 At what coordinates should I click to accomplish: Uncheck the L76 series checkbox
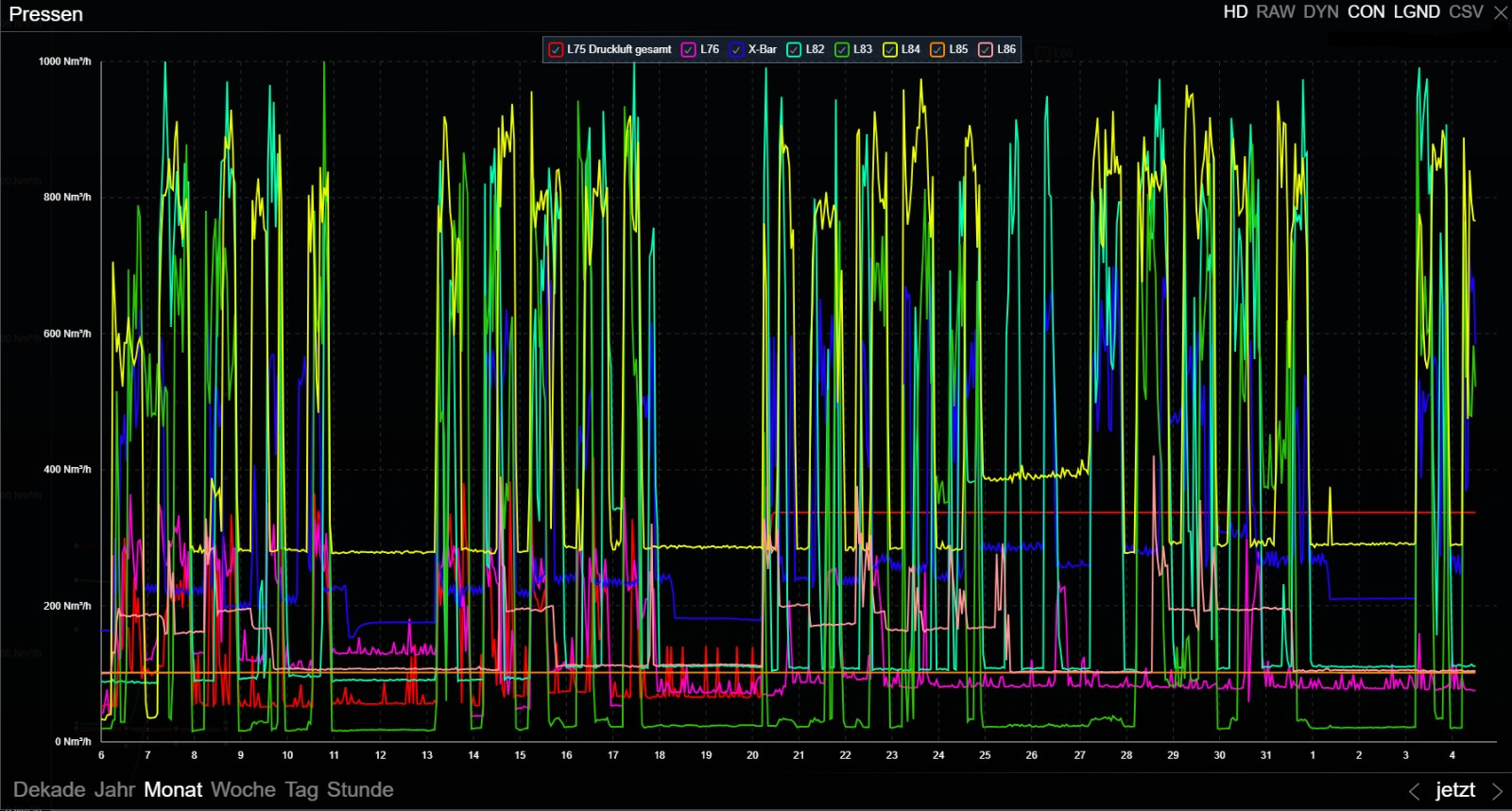coord(689,50)
